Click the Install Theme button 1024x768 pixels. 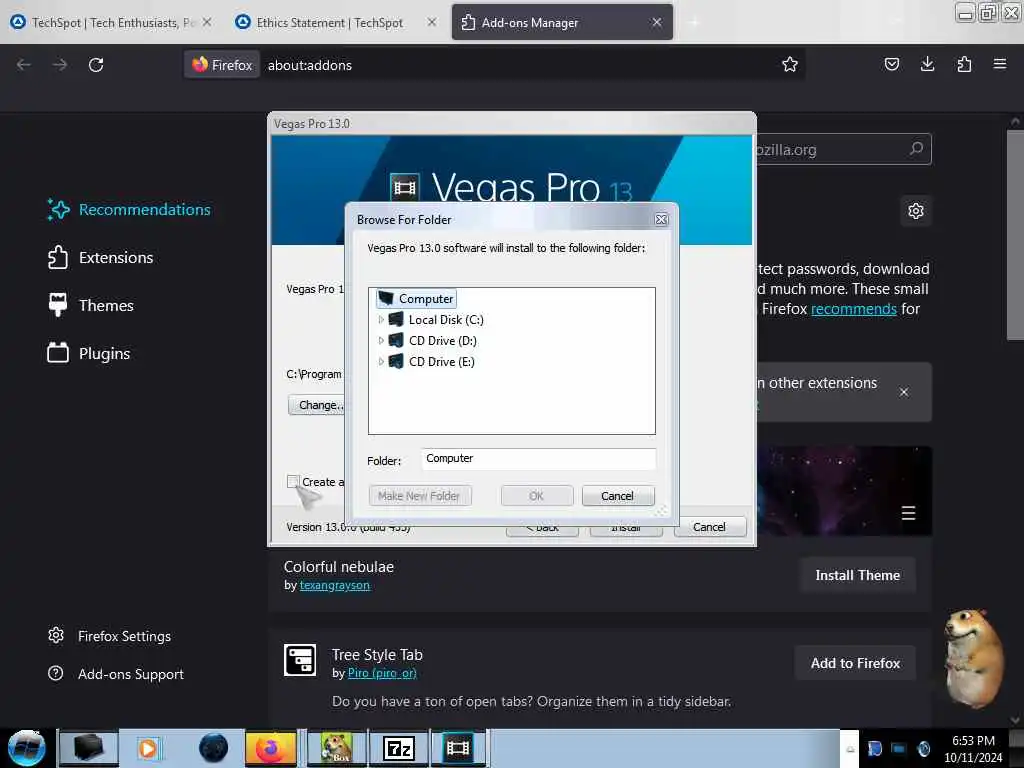(x=857, y=575)
